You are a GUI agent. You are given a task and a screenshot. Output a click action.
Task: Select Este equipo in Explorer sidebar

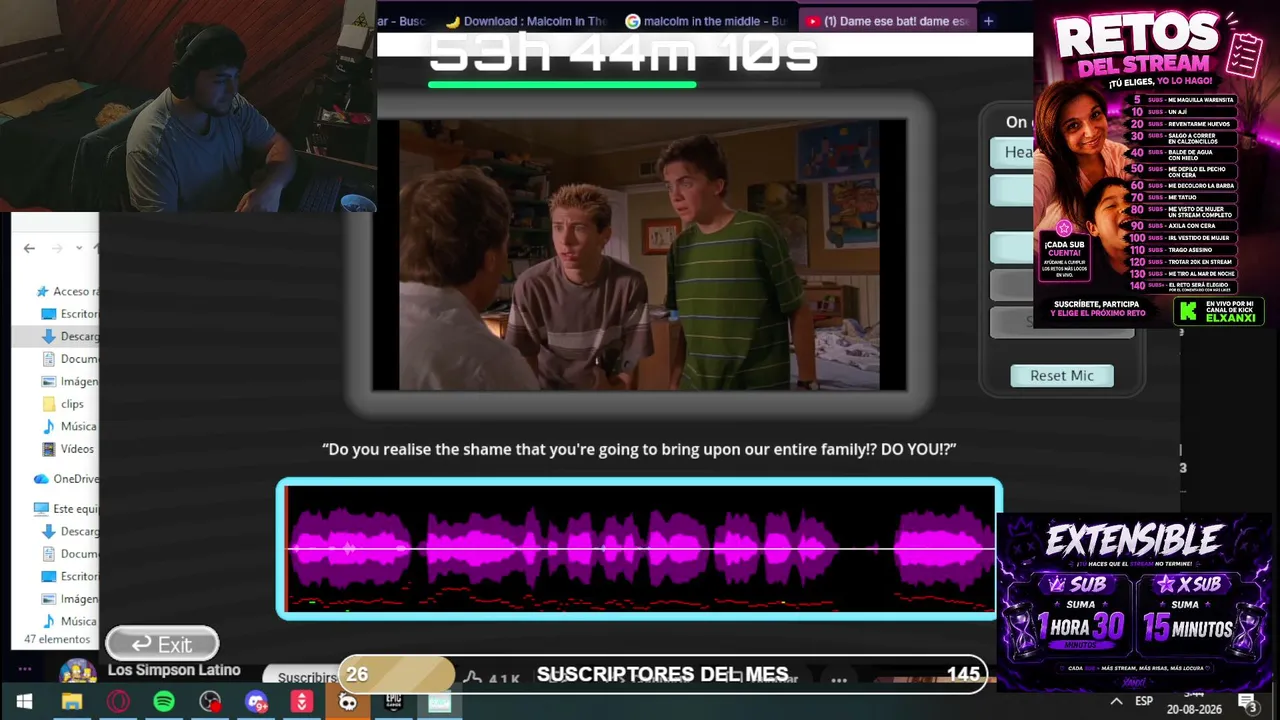tap(67, 509)
